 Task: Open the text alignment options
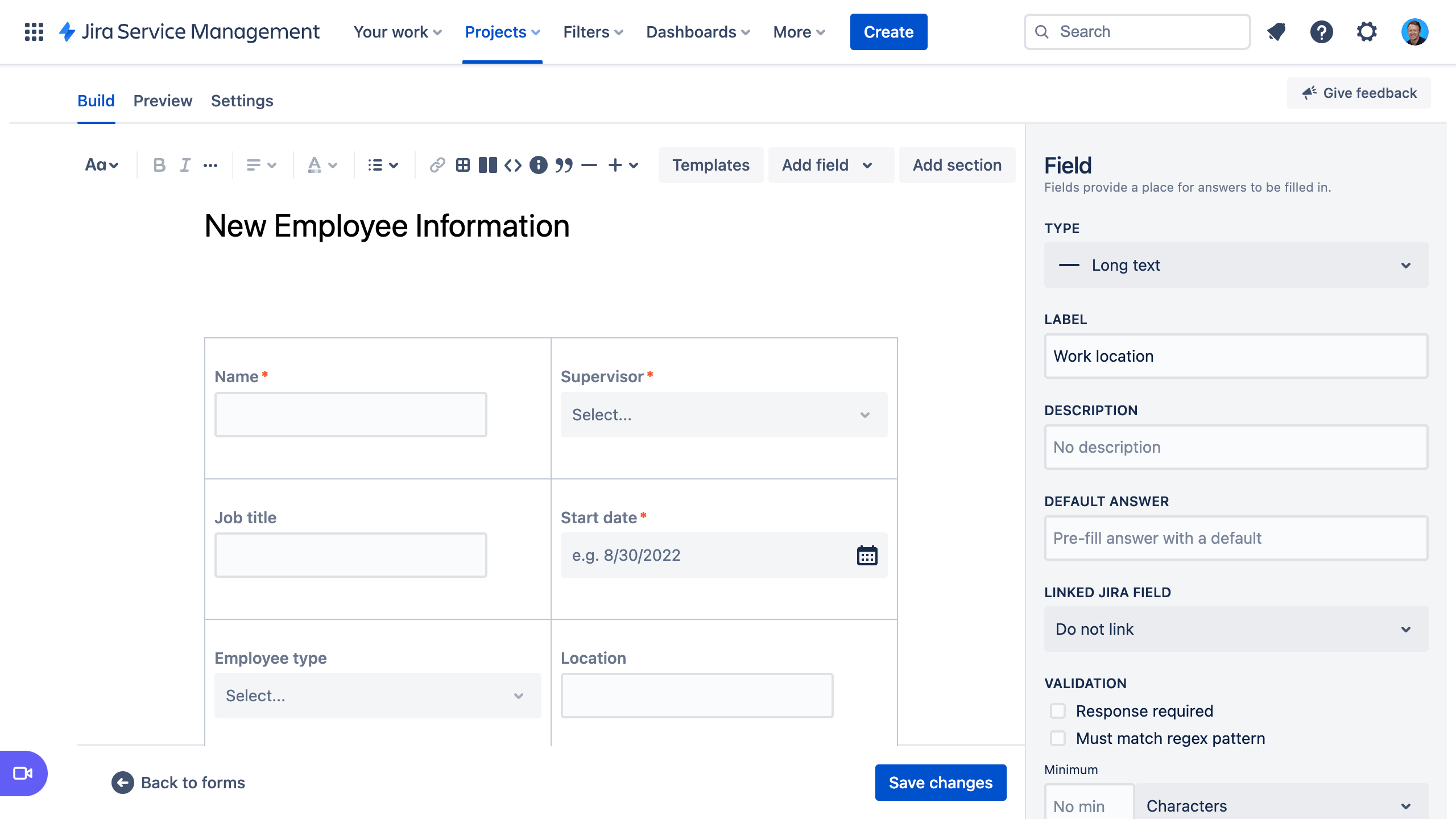(261, 164)
